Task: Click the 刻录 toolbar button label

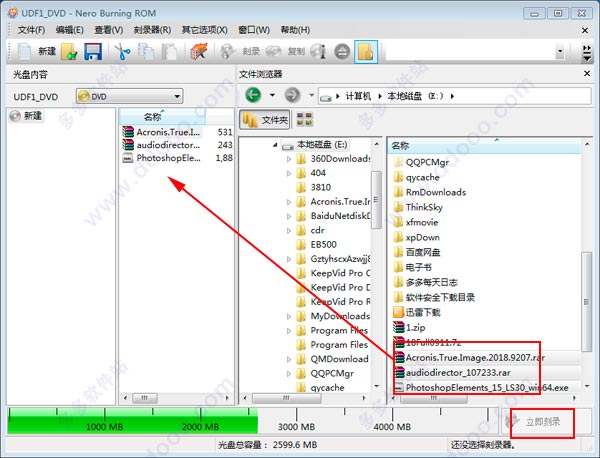Action: [251, 51]
